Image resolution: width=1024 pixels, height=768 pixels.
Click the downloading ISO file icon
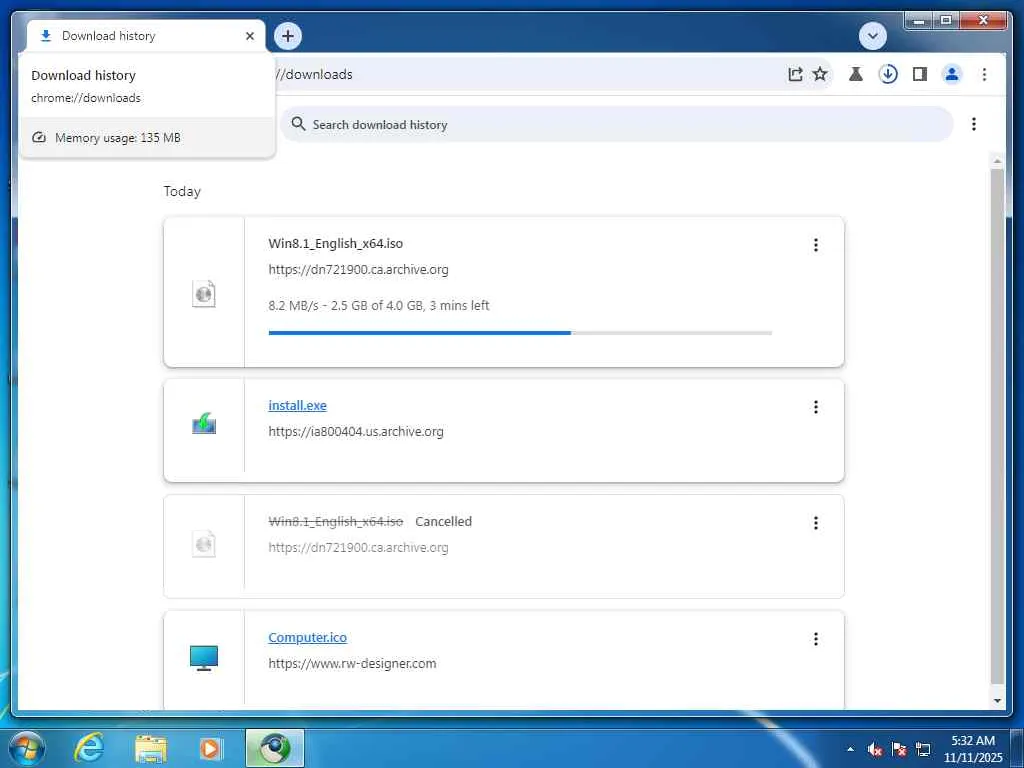point(204,294)
